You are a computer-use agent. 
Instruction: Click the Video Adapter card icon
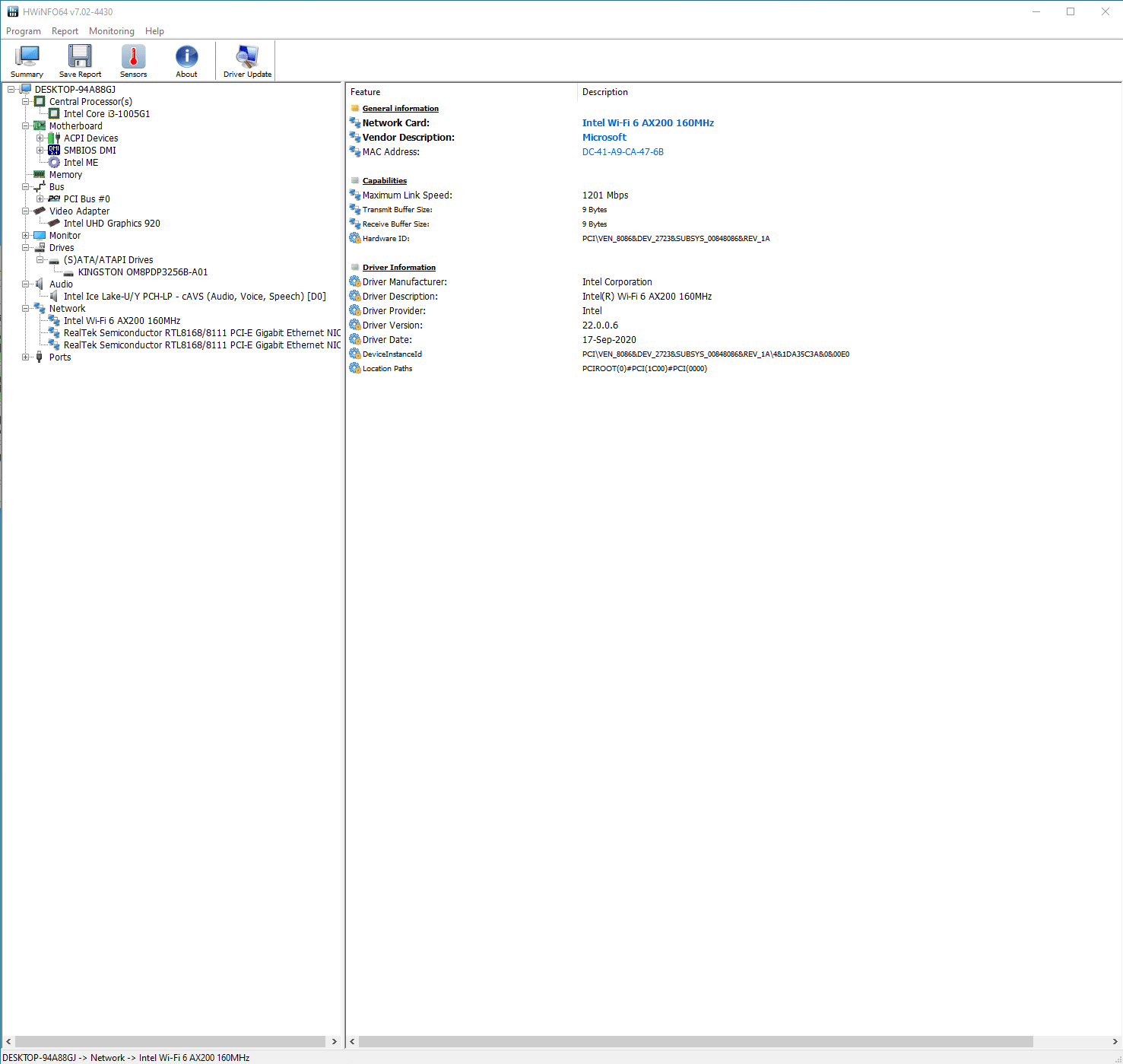(x=40, y=211)
